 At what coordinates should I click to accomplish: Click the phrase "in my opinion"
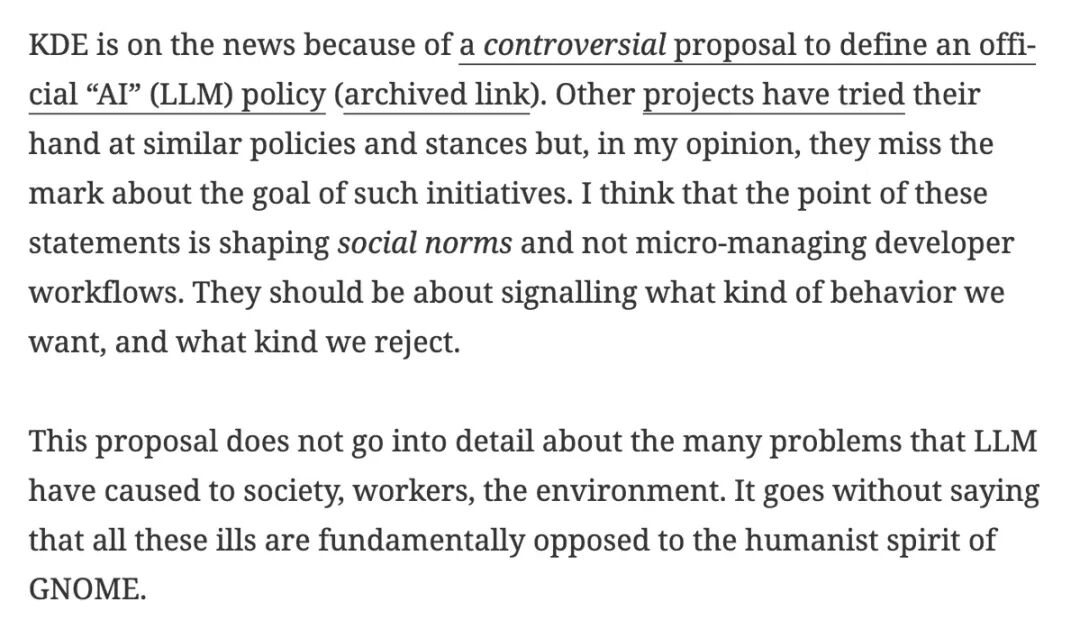click(x=698, y=145)
